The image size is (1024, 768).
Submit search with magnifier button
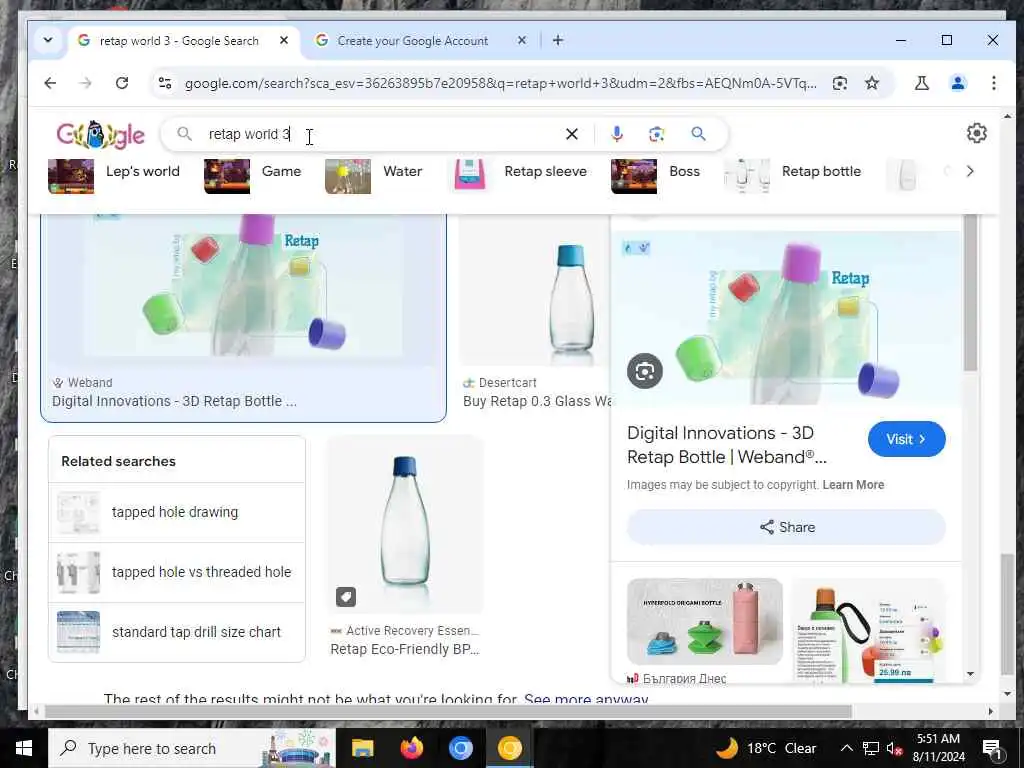(698, 134)
